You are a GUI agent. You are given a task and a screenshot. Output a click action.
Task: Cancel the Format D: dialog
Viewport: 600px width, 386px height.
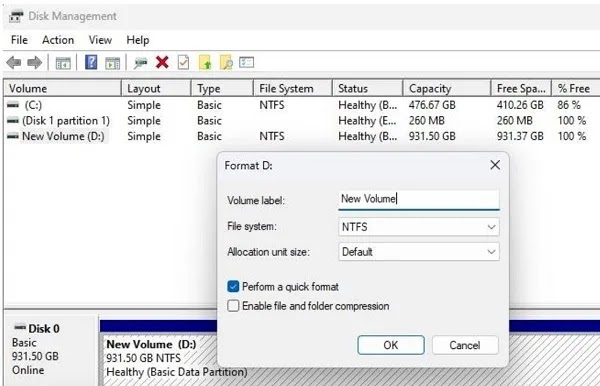(465, 345)
